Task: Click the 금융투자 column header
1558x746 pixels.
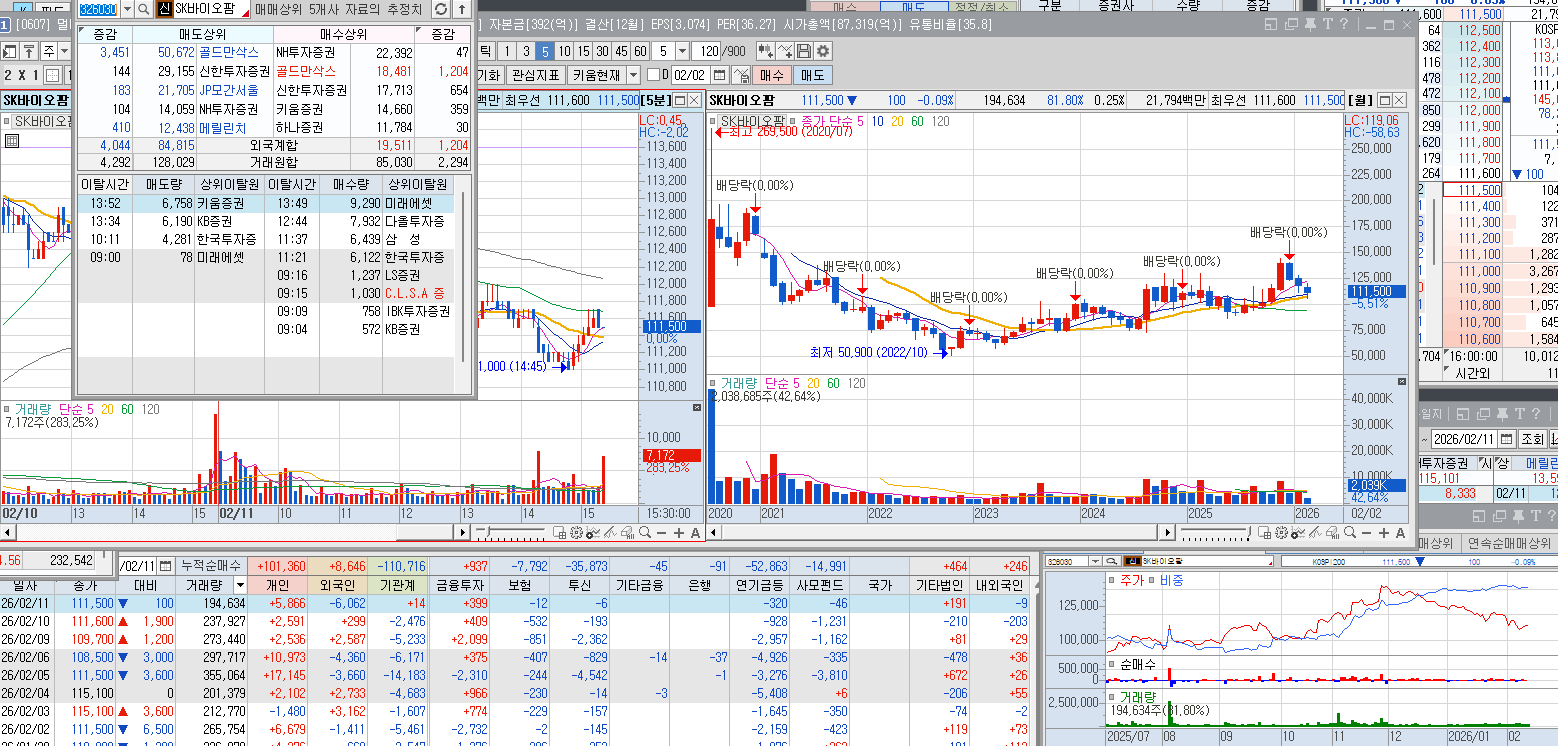Action: [x=459, y=585]
